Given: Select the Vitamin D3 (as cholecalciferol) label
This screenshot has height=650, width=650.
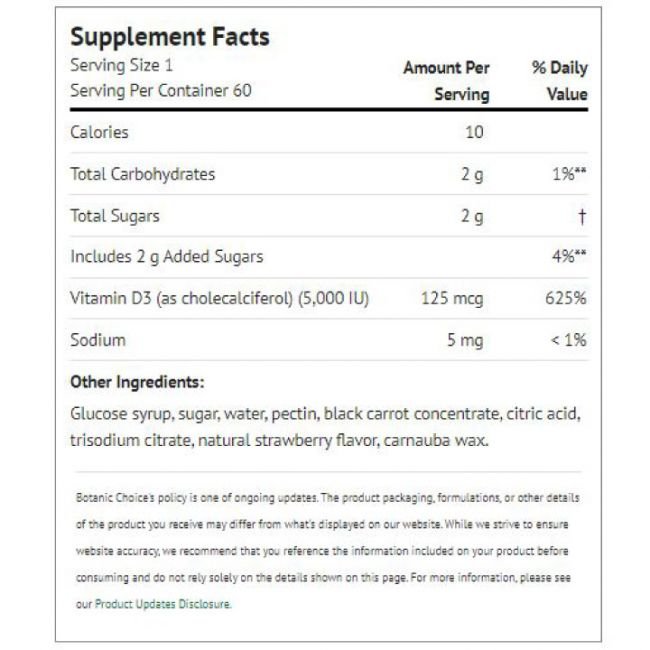Looking at the screenshot, I should 220,298.
